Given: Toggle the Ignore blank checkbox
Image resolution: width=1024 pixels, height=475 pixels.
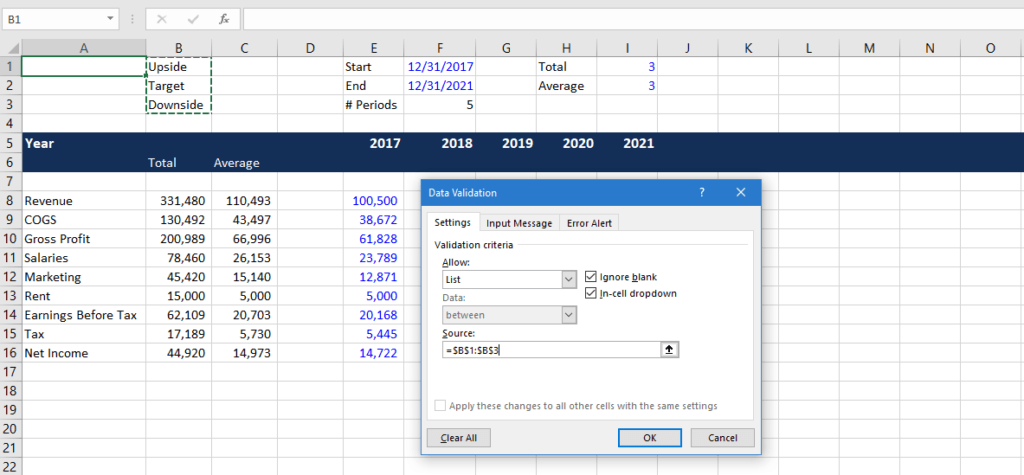Looking at the screenshot, I should coord(591,277).
